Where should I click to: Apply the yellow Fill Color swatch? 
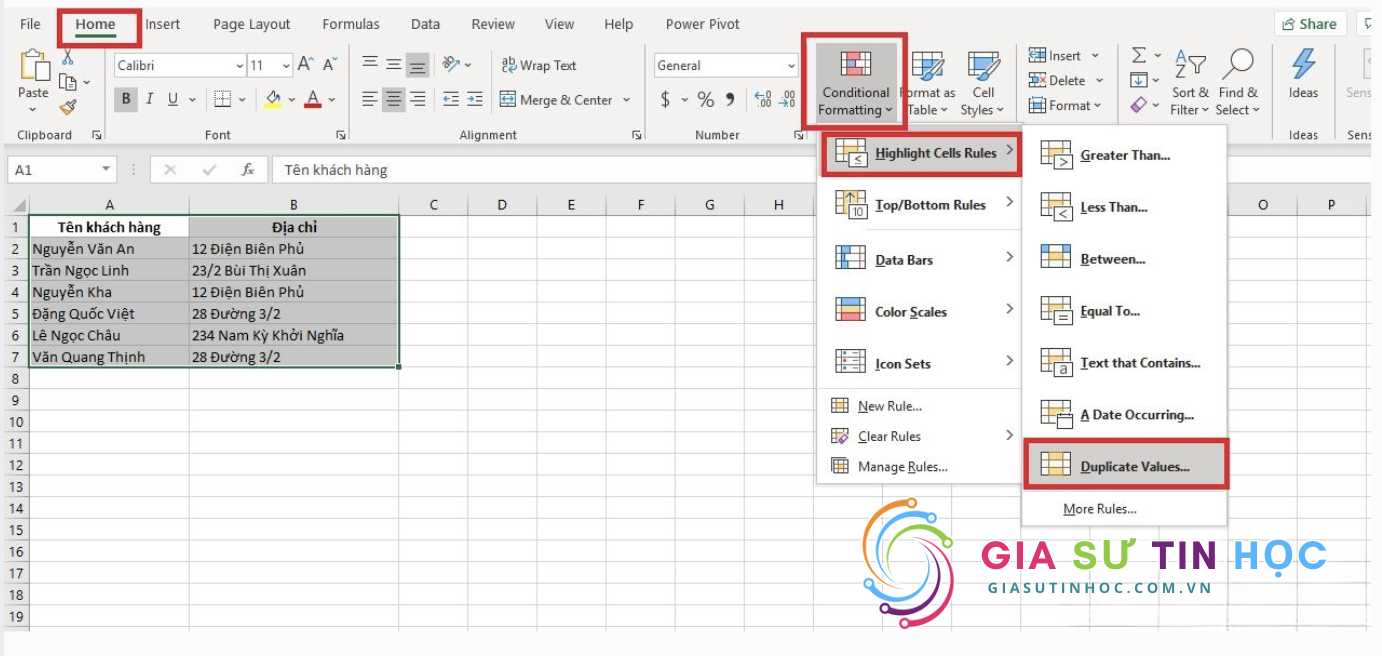pos(273,99)
